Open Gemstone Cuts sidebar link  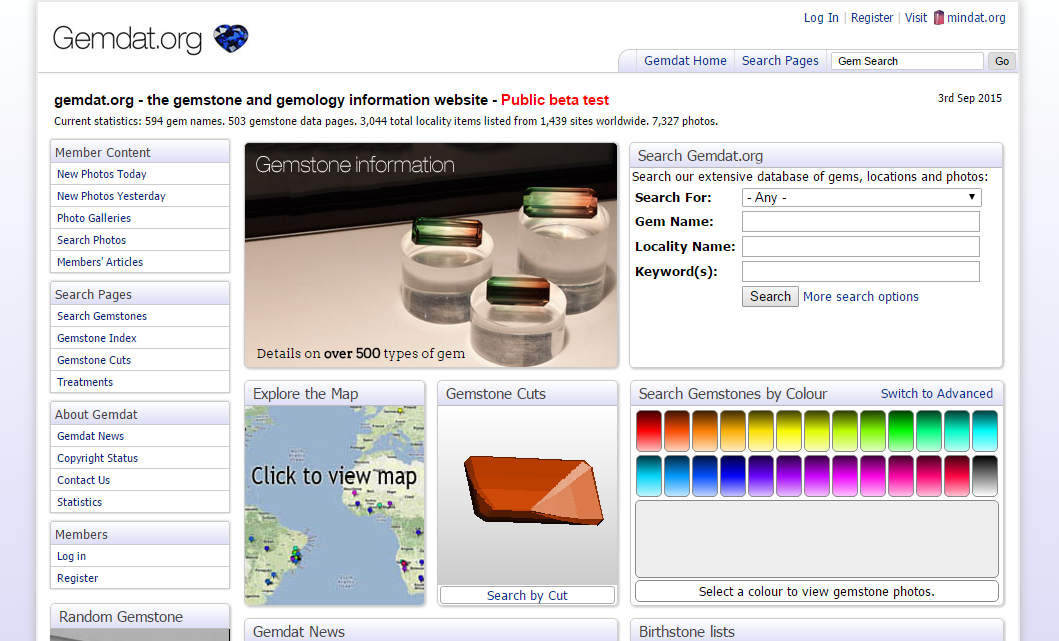[94, 360]
